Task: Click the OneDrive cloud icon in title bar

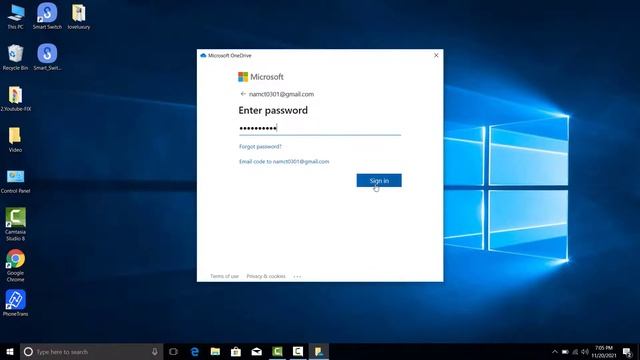Action: 203,55
